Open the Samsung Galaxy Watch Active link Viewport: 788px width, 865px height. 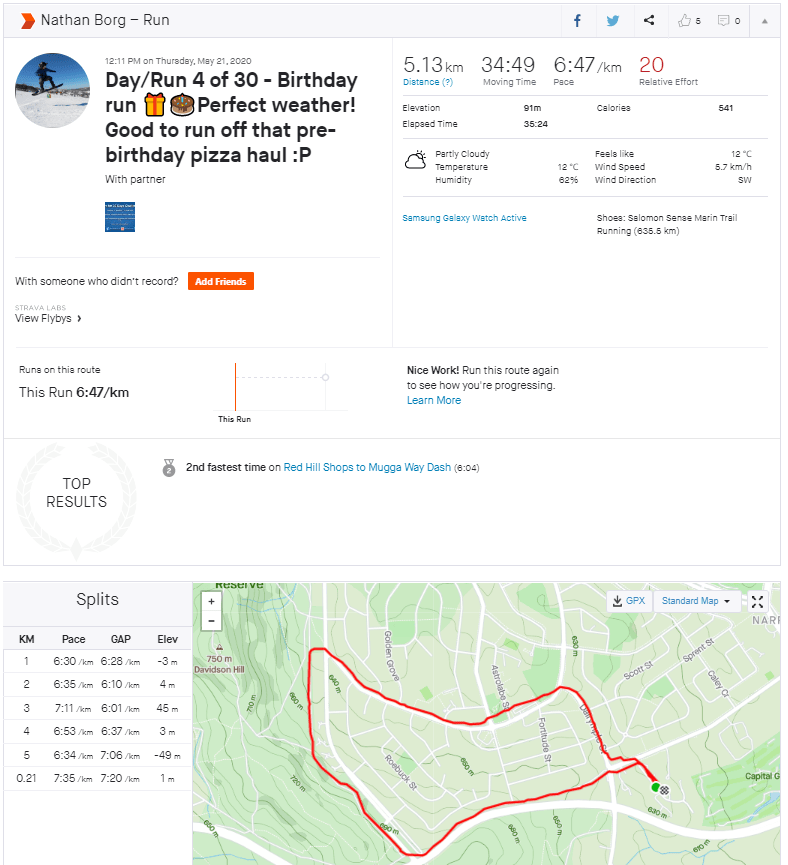[x=464, y=218]
